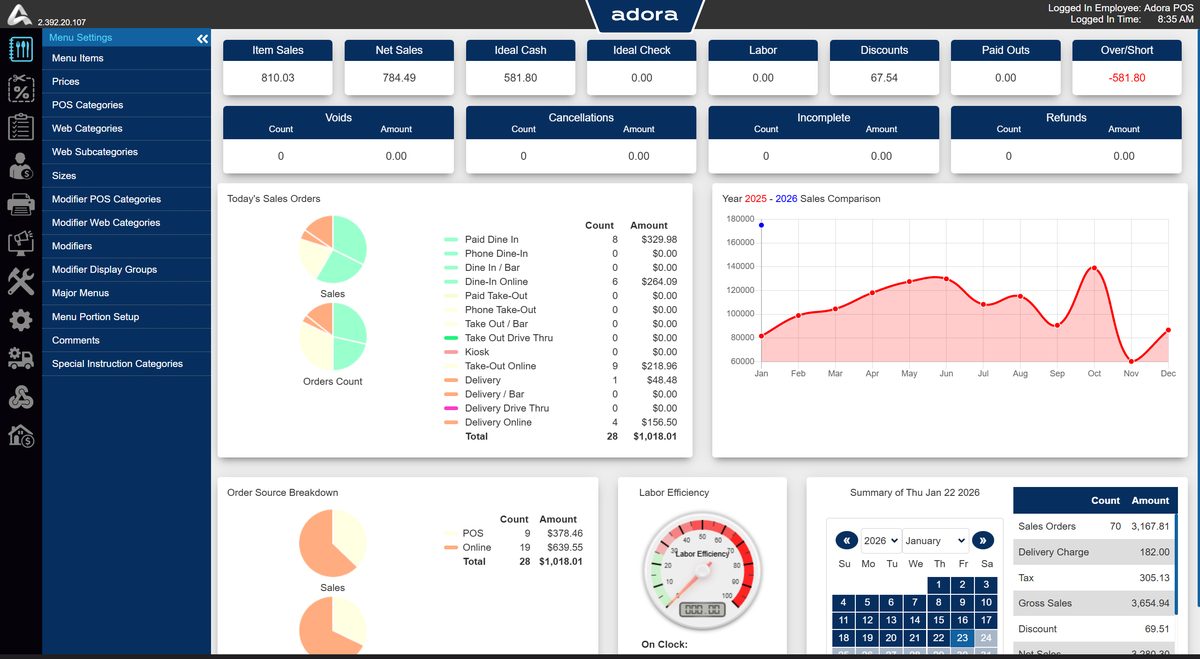The height and width of the screenshot is (659, 1200).
Task: Go to next month in calendar
Action: point(983,540)
